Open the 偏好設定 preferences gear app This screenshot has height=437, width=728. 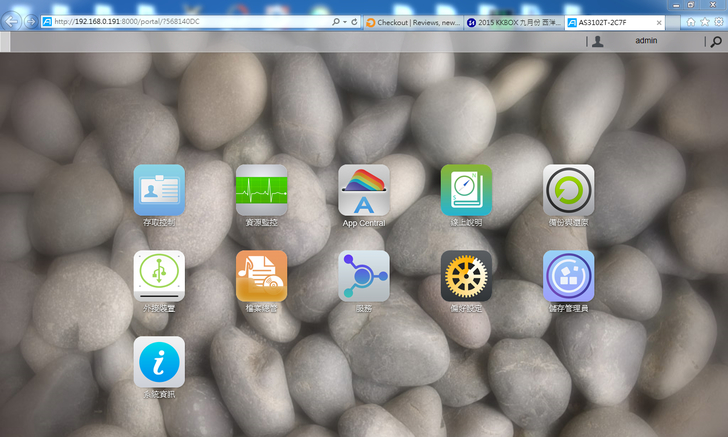(x=466, y=276)
